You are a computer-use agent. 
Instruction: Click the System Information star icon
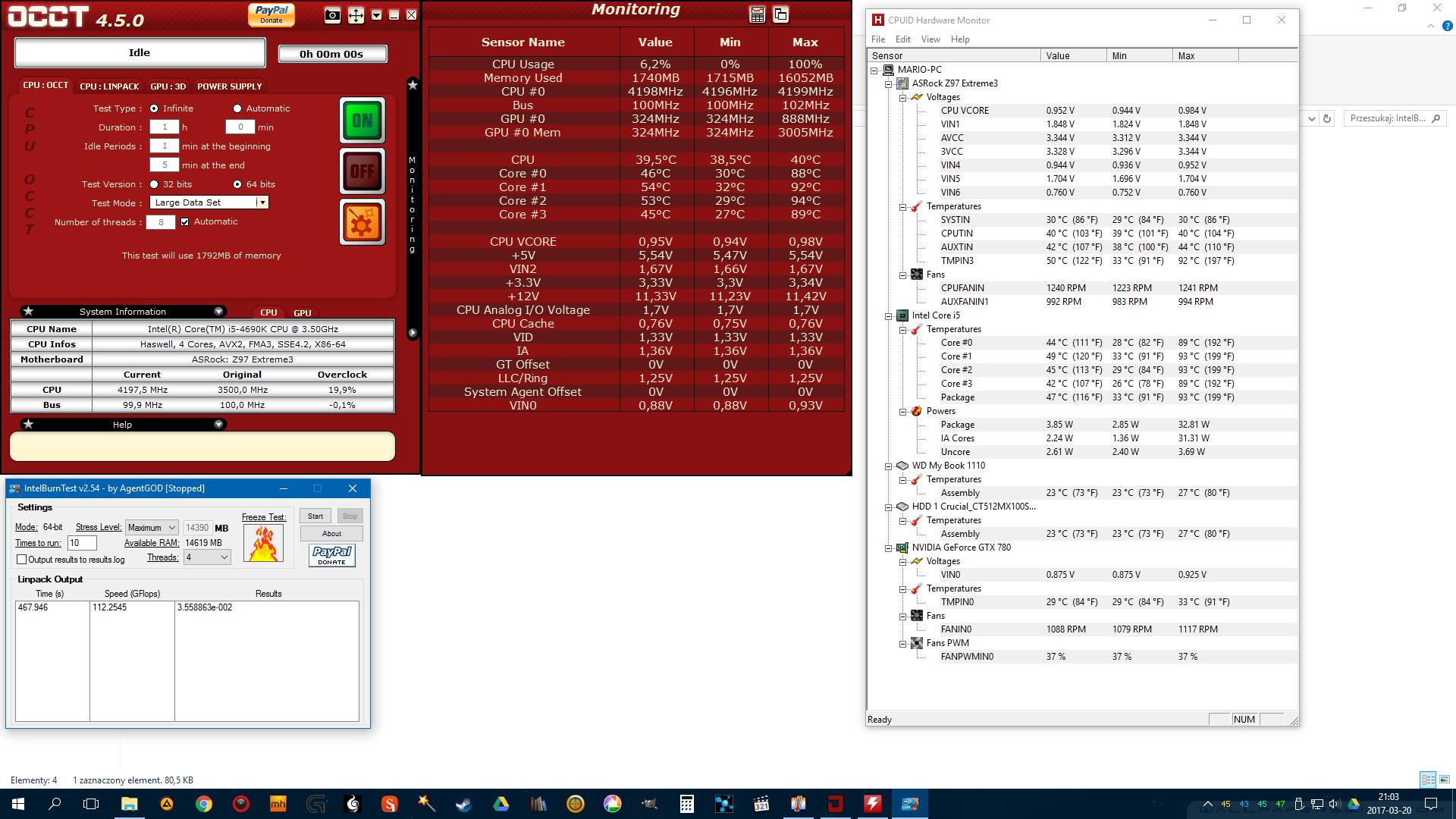(28, 311)
